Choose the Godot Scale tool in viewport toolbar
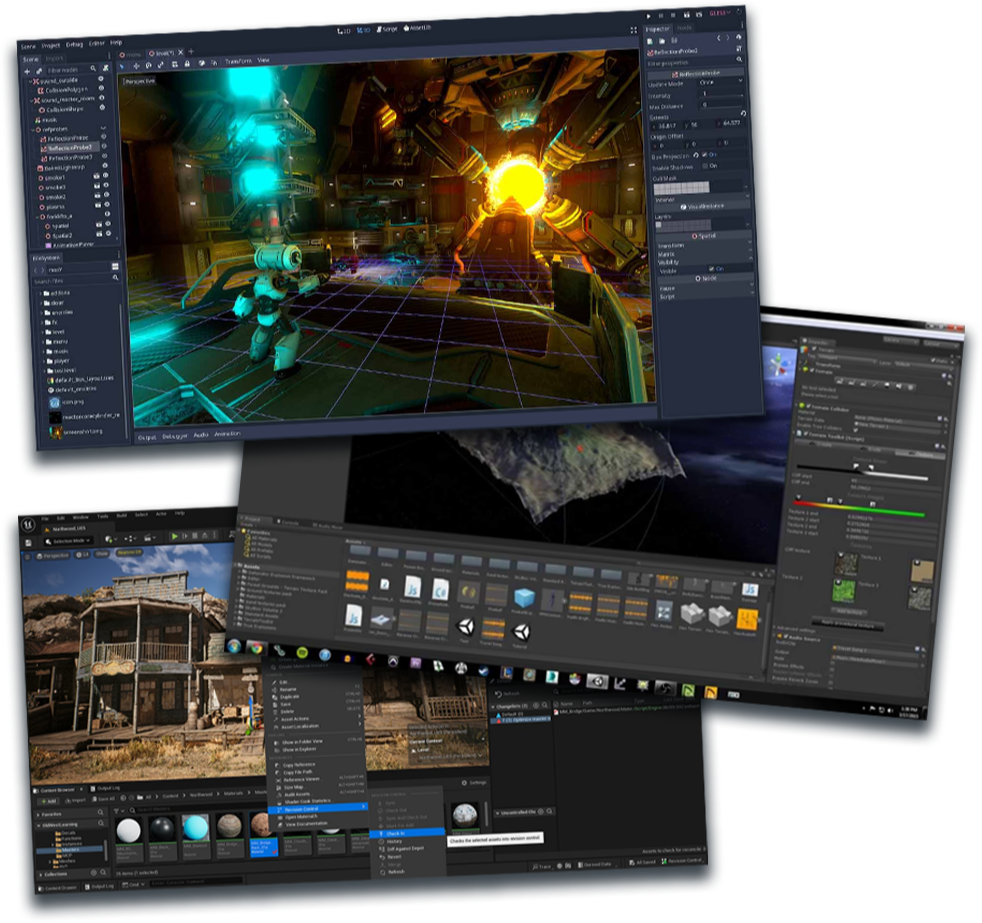This screenshot has width=982, height=923. 160,64
